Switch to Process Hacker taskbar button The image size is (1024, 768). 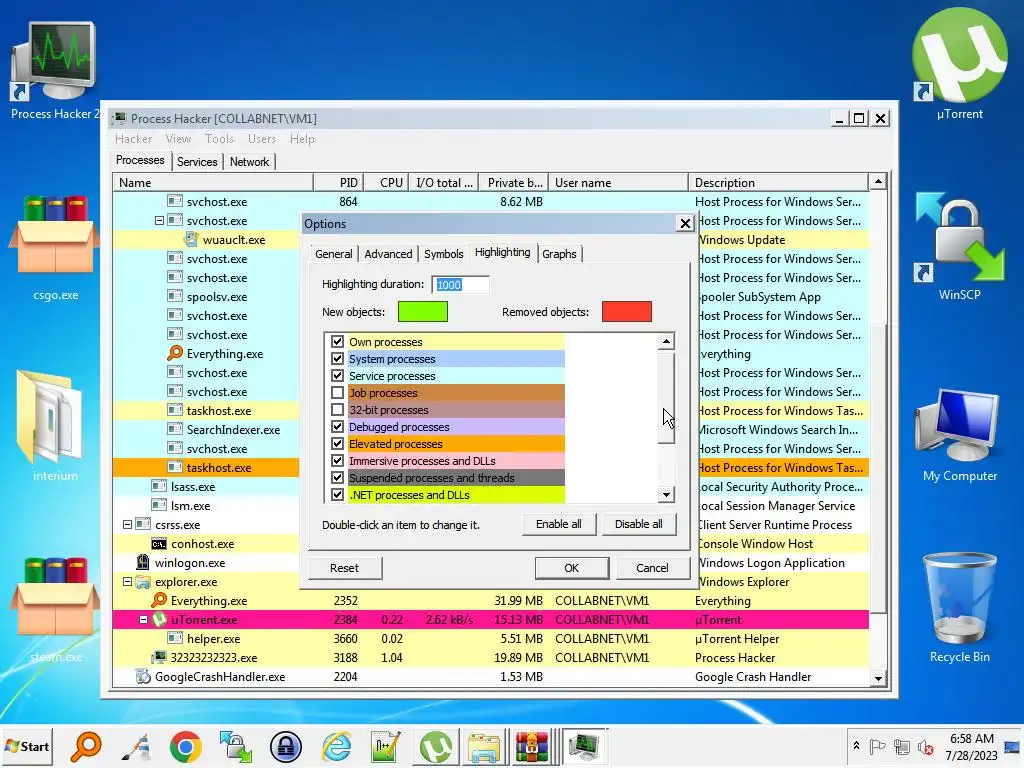(584, 746)
